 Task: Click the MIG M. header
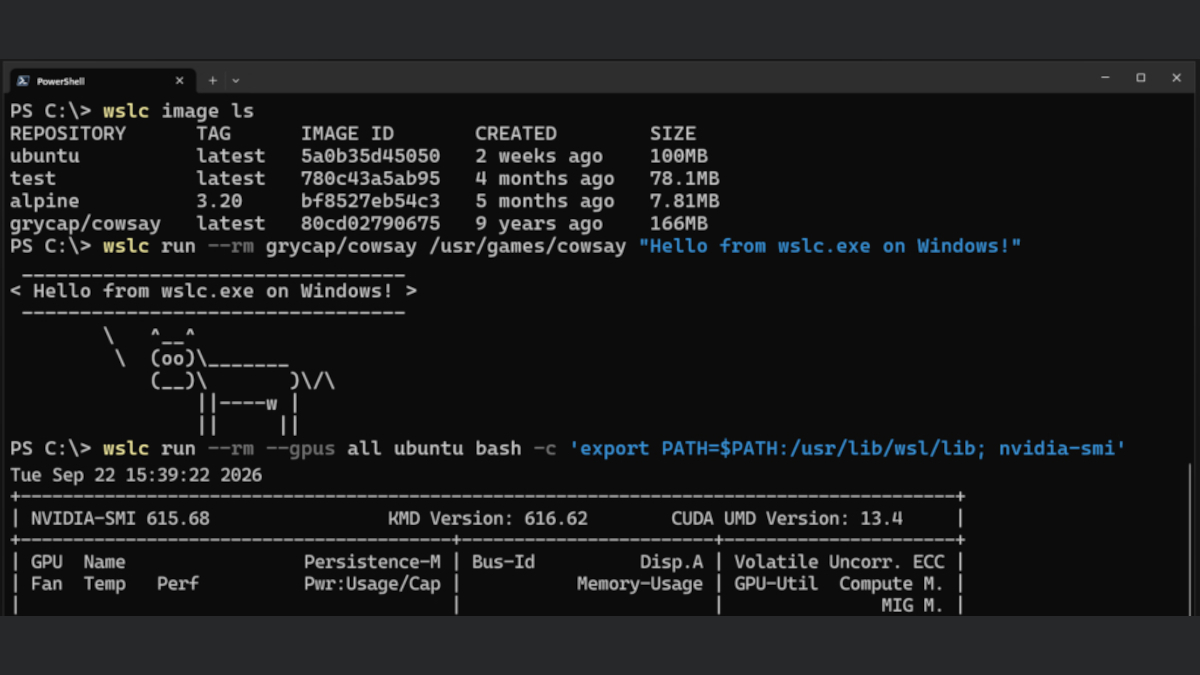[912, 606]
